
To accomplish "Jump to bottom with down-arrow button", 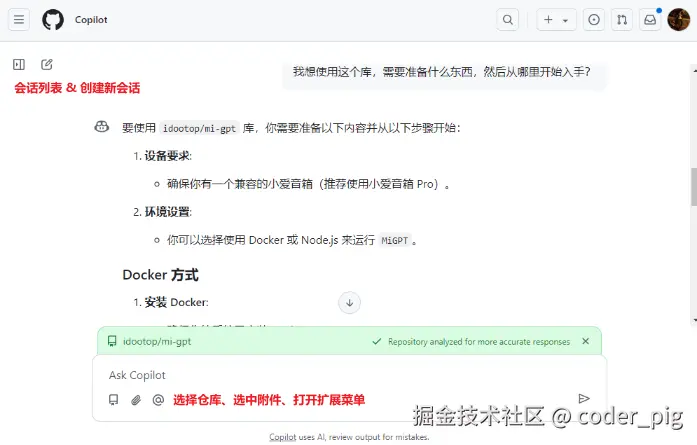I will click(349, 303).
